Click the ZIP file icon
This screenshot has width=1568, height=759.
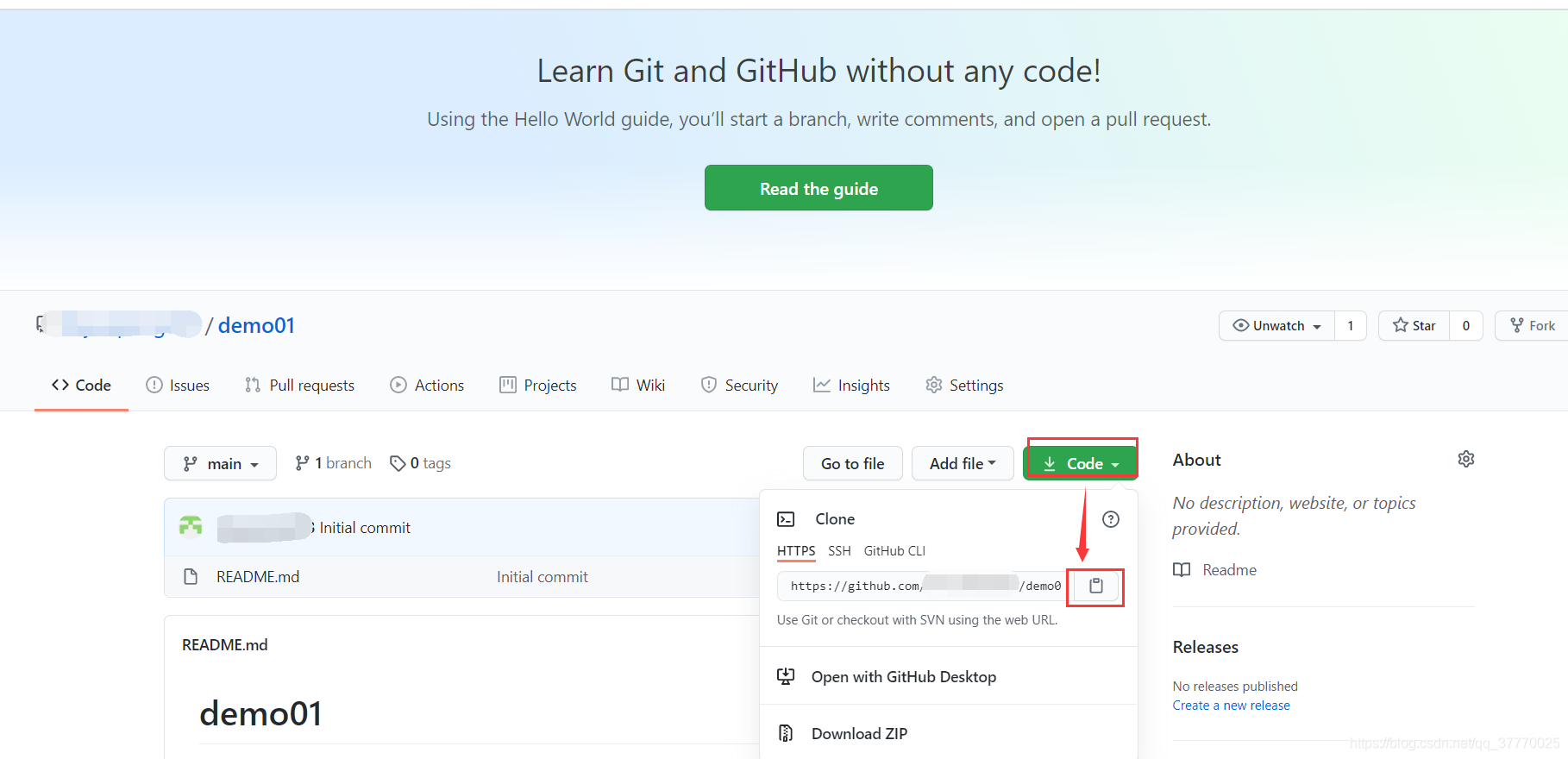coord(786,733)
